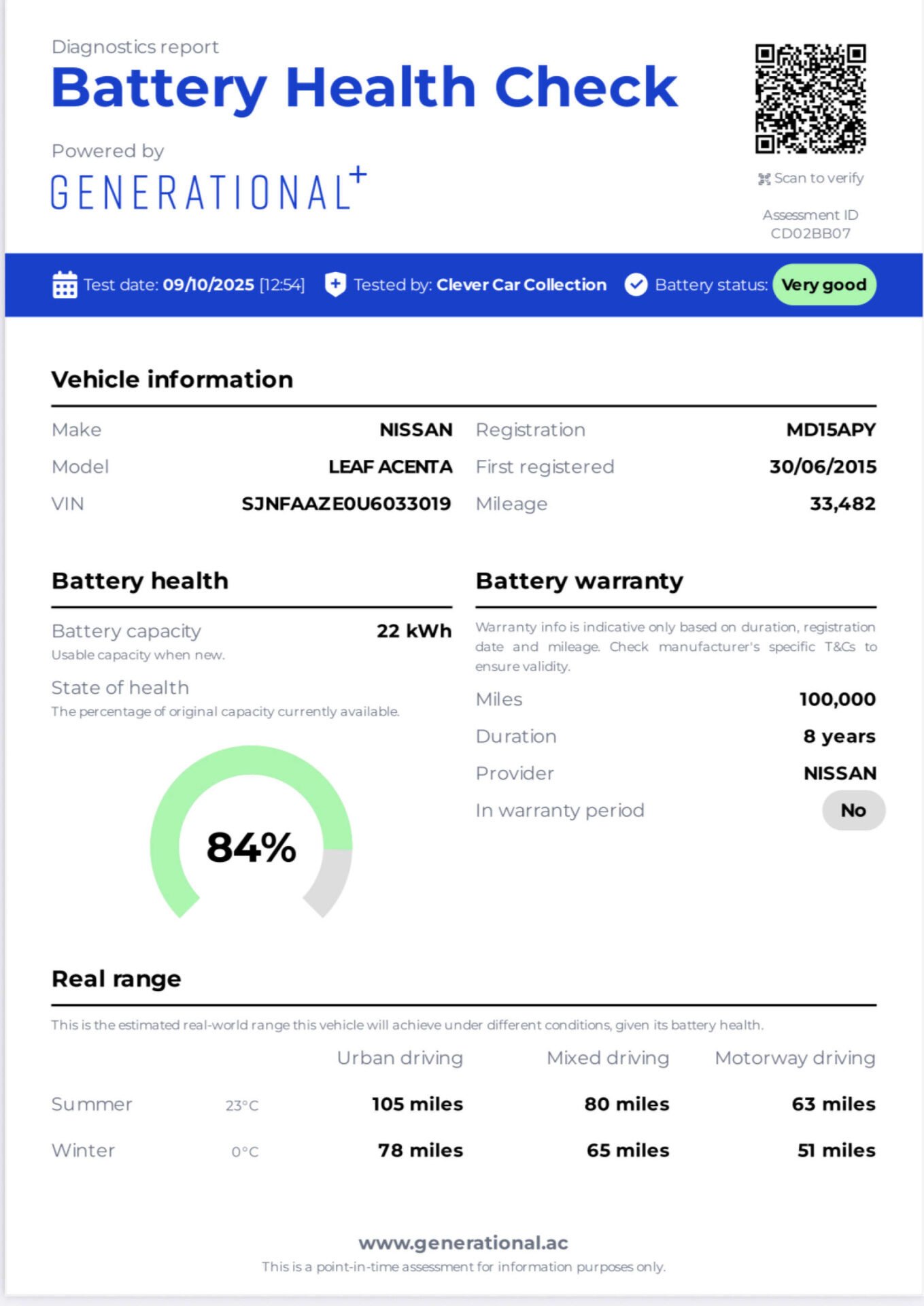Image resolution: width=924 pixels, height=1306 pixels.
Task: Click the Assessment ID CD02BB07 text
Action: pos(810,233)
